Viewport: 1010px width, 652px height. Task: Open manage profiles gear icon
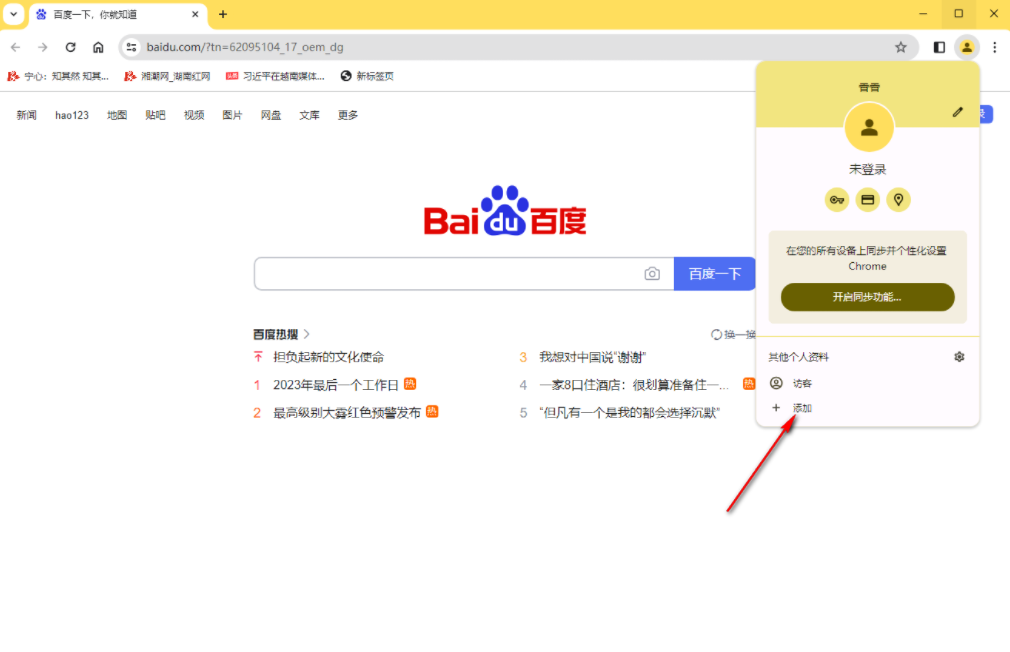click(959, 357)
